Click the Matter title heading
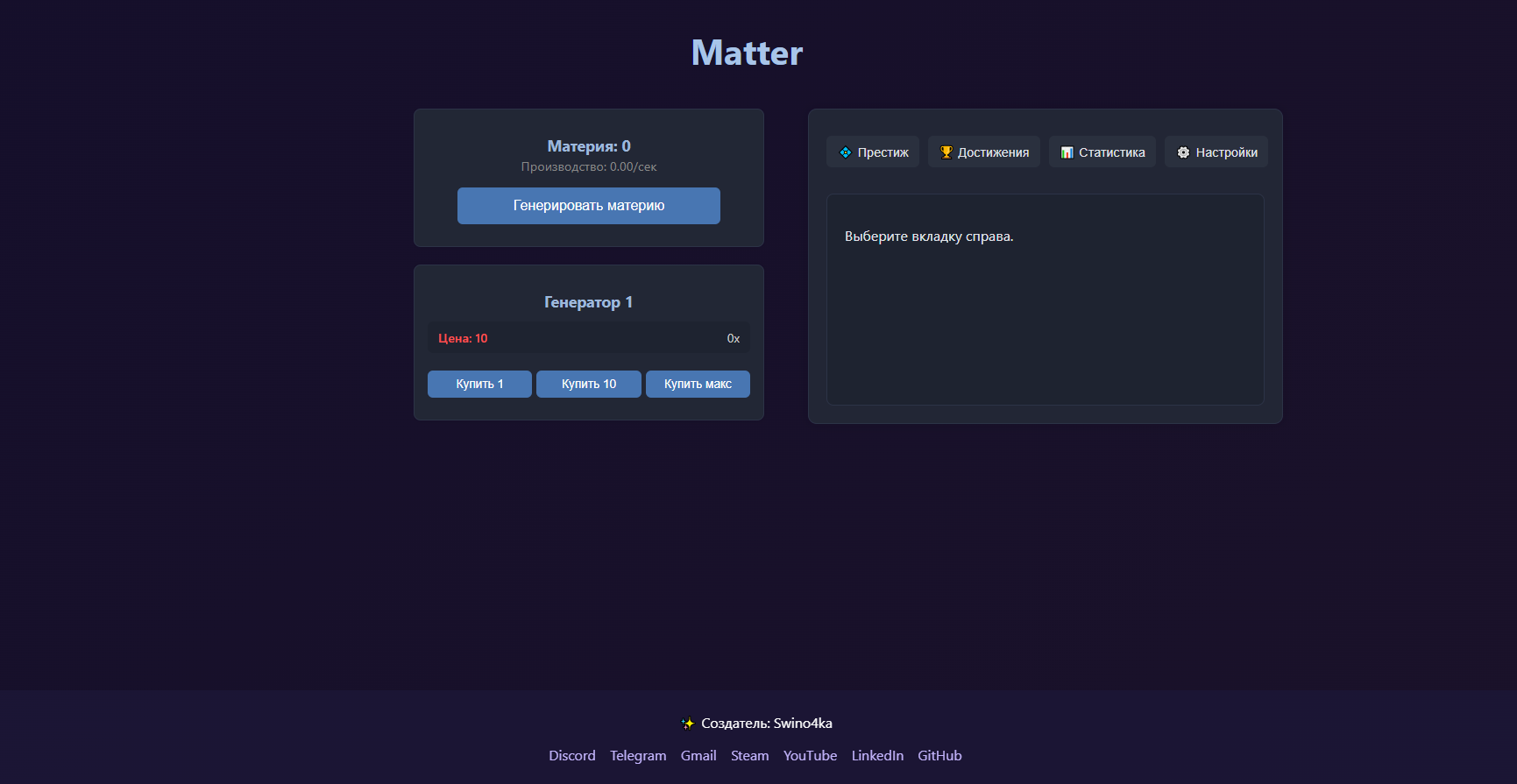The height and width of the screenshot is (784, 1517). (748, 53)
